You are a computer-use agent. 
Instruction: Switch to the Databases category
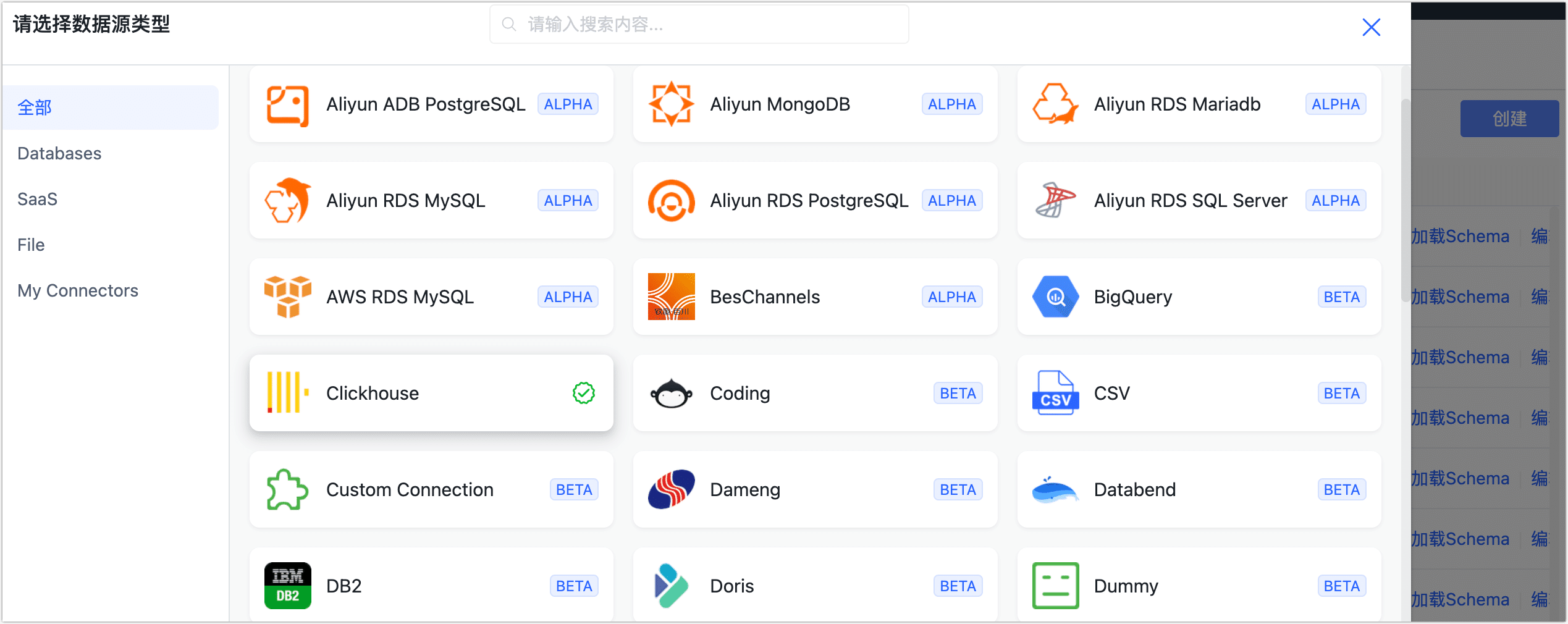[x=59, y=153]
